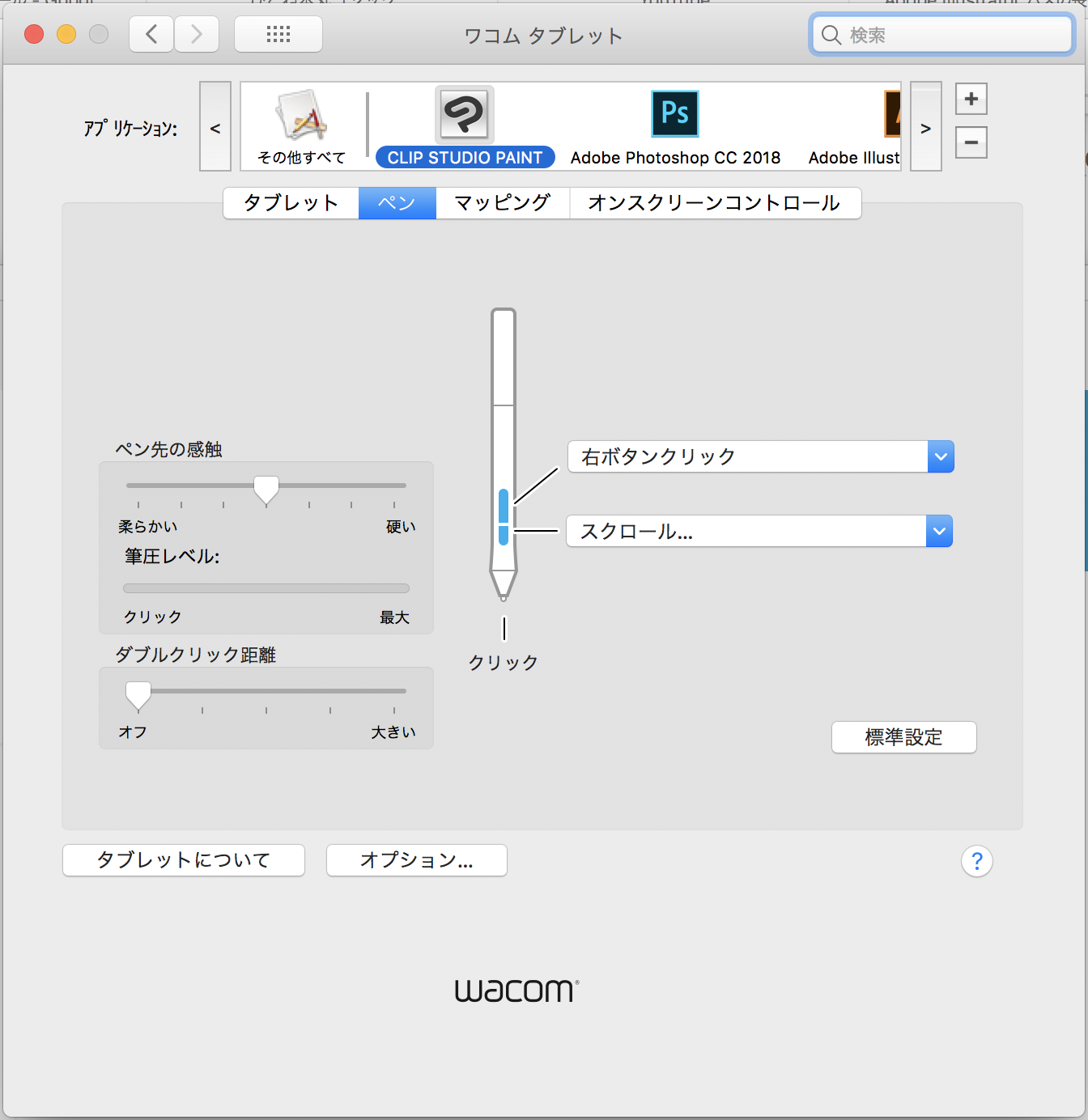Viewport: 1088px width, 1120px height.
Task: Click the ペン先の感触 tip feel slider thumb
Action: (266, 490)
